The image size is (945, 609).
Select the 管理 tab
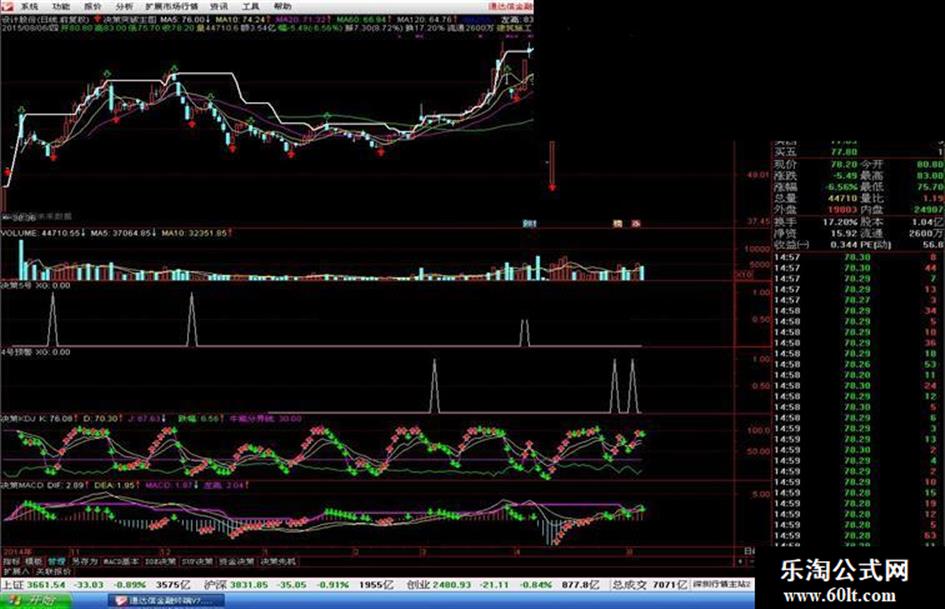(x=57, y=561)
